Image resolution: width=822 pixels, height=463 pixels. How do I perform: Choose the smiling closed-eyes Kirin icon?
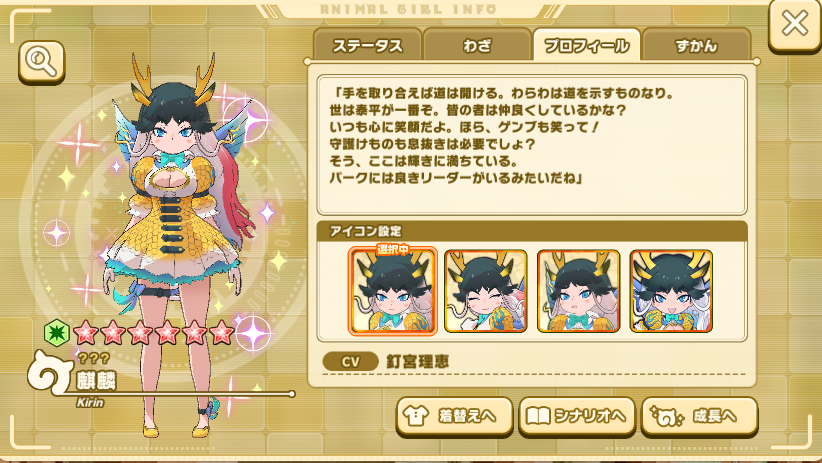(485, 291)
